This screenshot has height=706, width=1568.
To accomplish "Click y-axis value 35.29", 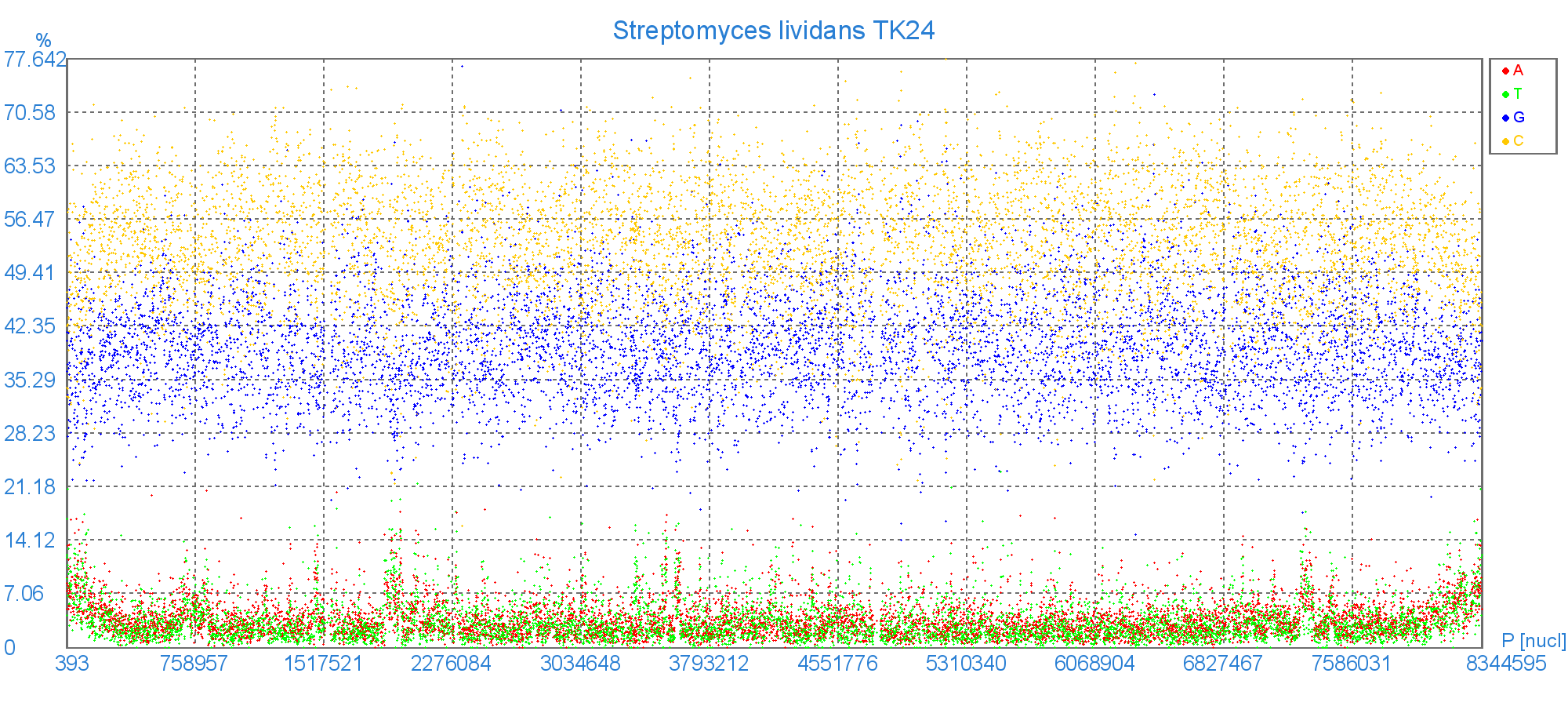I will point(30,380).
